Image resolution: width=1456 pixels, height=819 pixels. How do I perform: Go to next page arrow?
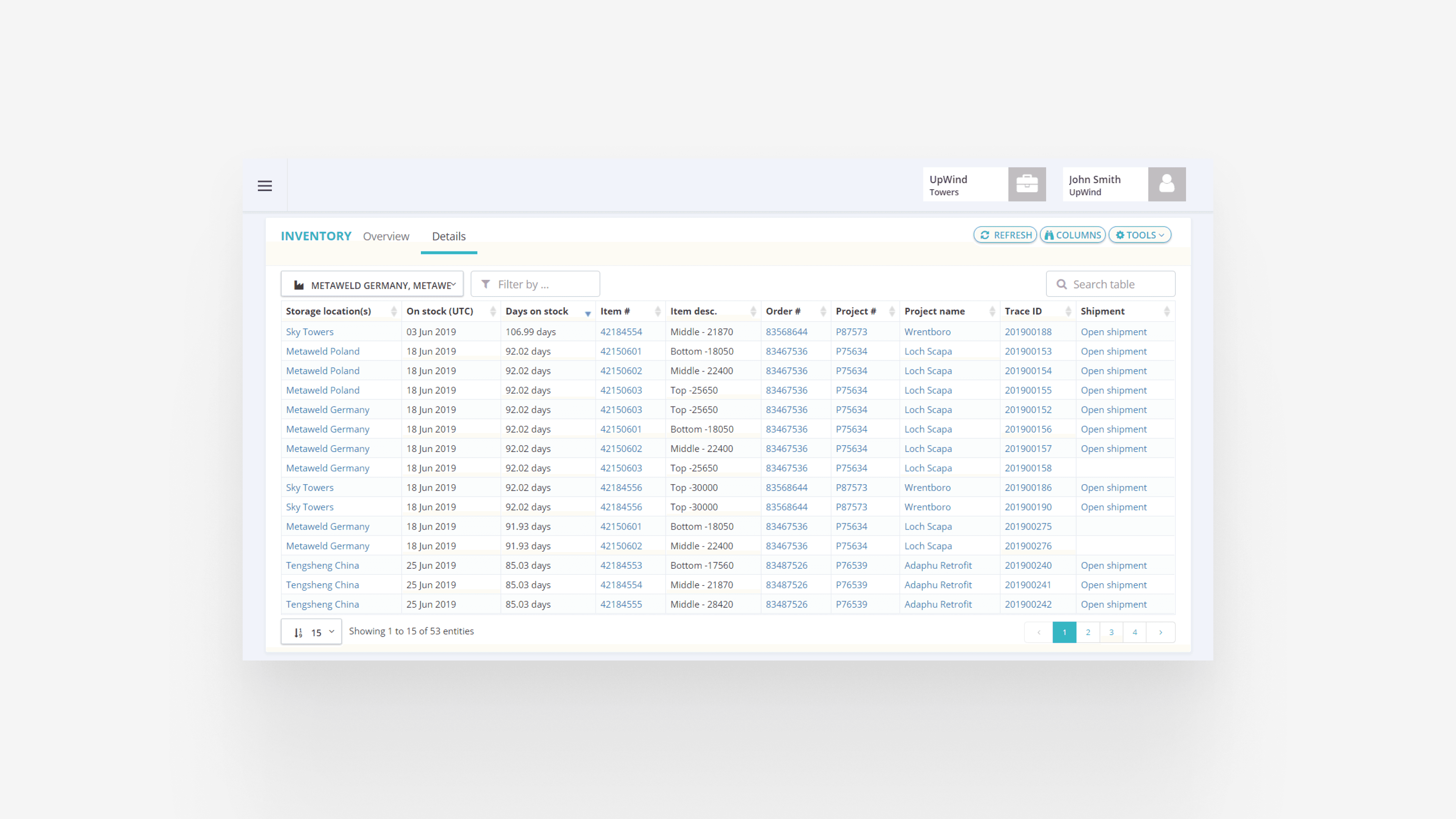click(1160, 632)
